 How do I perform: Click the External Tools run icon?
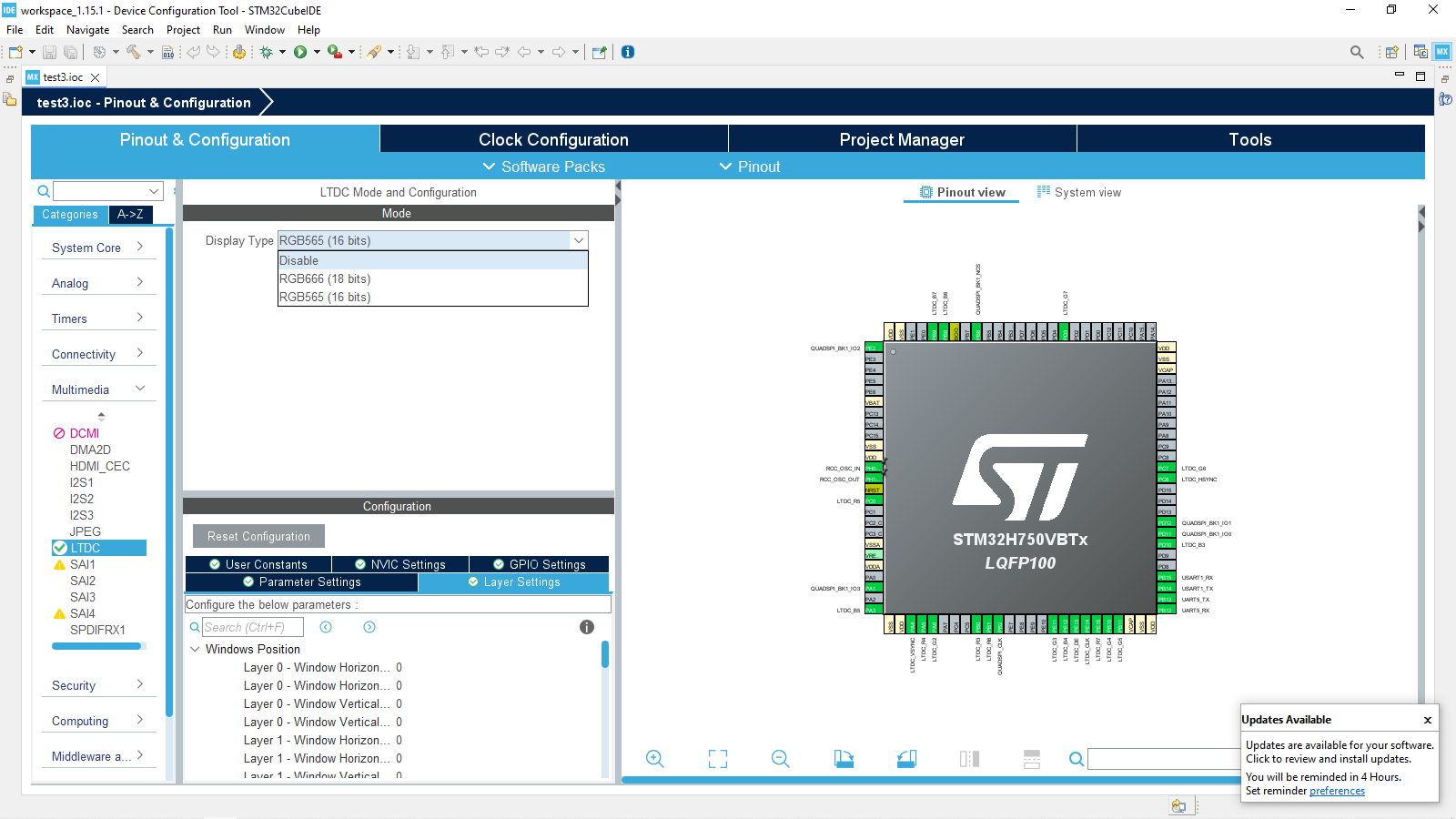(335, 52)
